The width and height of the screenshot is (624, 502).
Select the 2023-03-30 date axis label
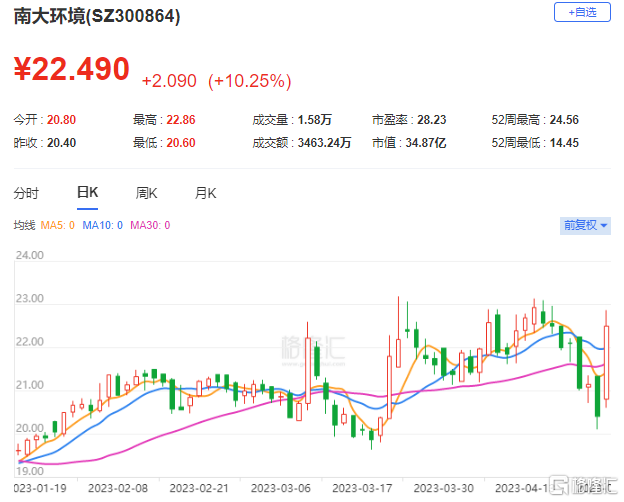point(443,488)
